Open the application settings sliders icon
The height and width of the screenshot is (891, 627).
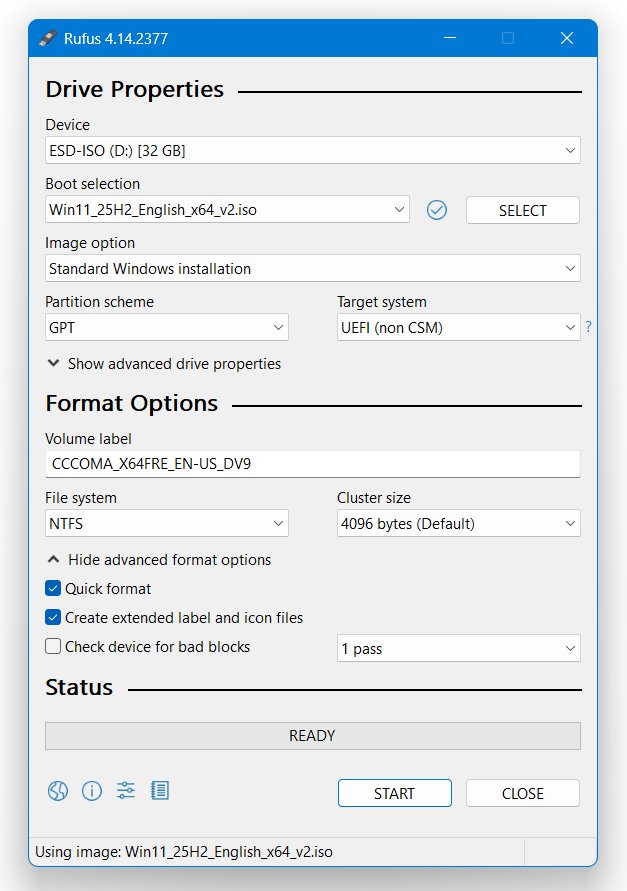pyautogui.click(x=126, y=790)
